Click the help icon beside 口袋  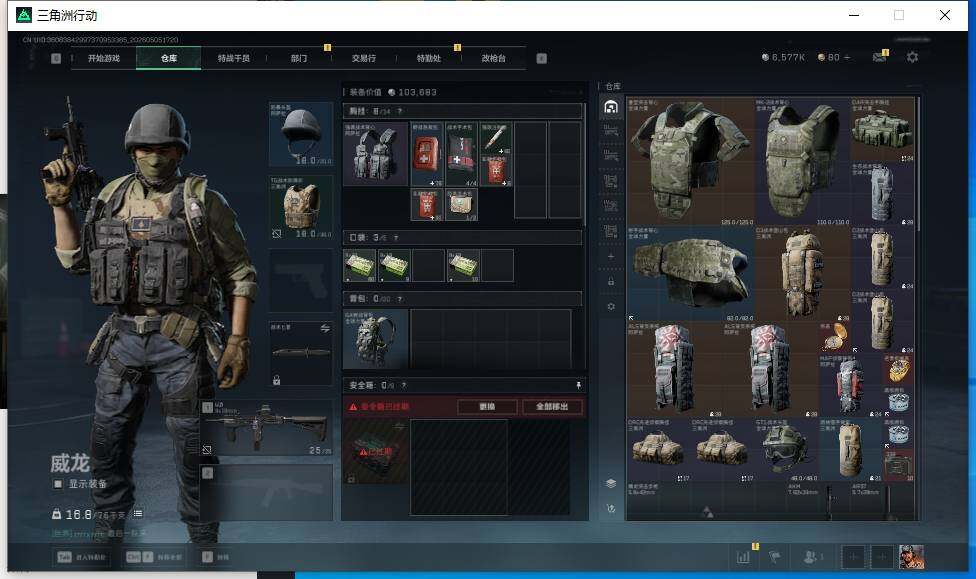point(396,237)
